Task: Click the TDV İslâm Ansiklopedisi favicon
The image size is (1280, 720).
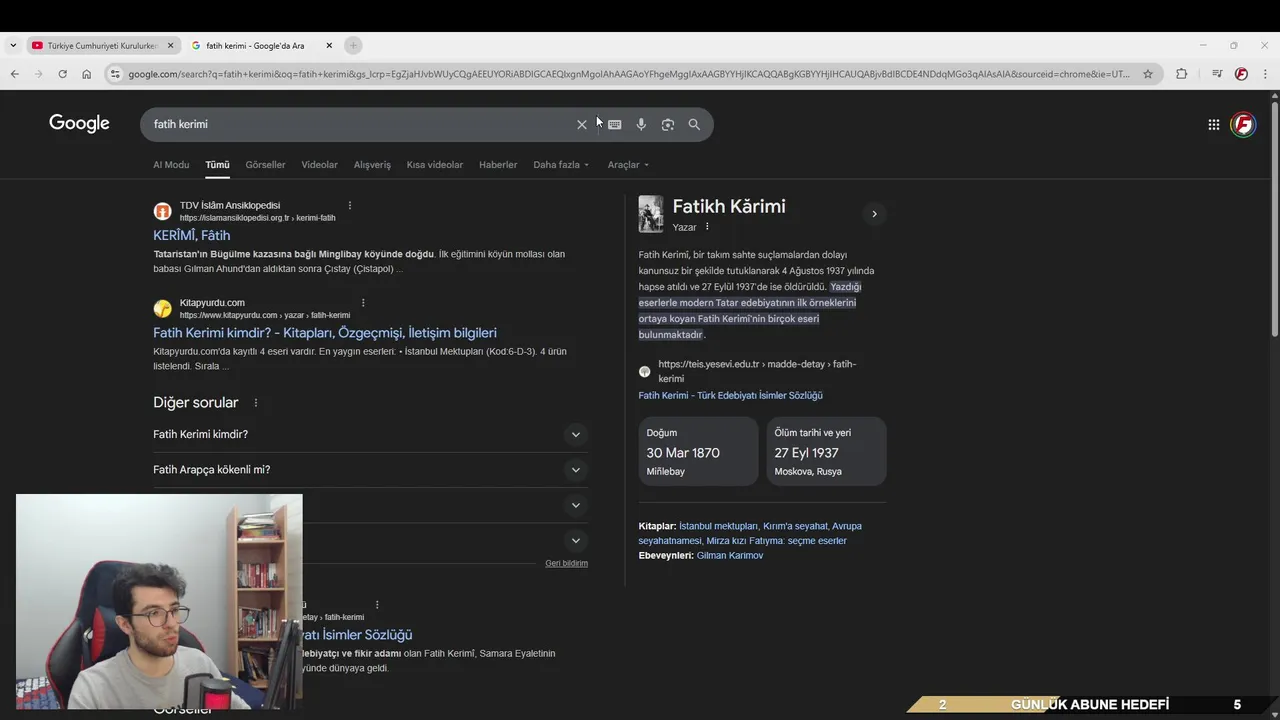Action: (162, 211)
